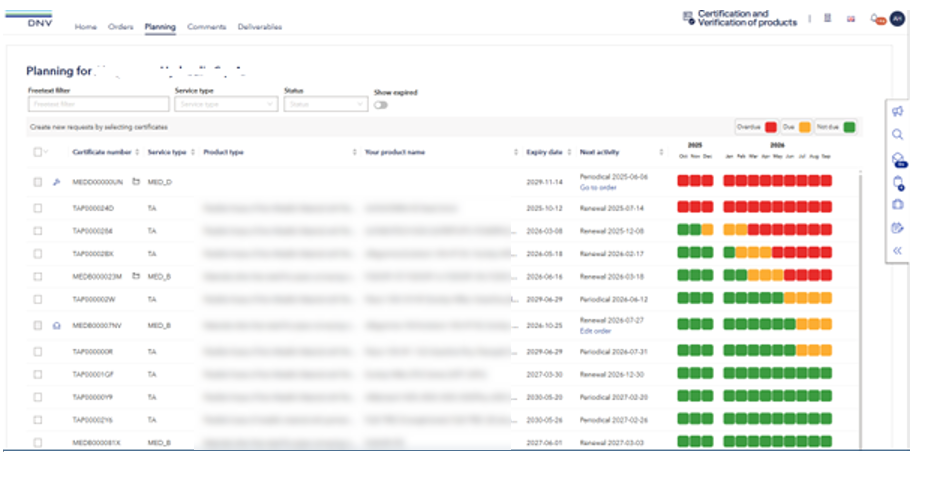The image size is (941, 477).
Task: Click the Edit order link
Action: (595, 331)
